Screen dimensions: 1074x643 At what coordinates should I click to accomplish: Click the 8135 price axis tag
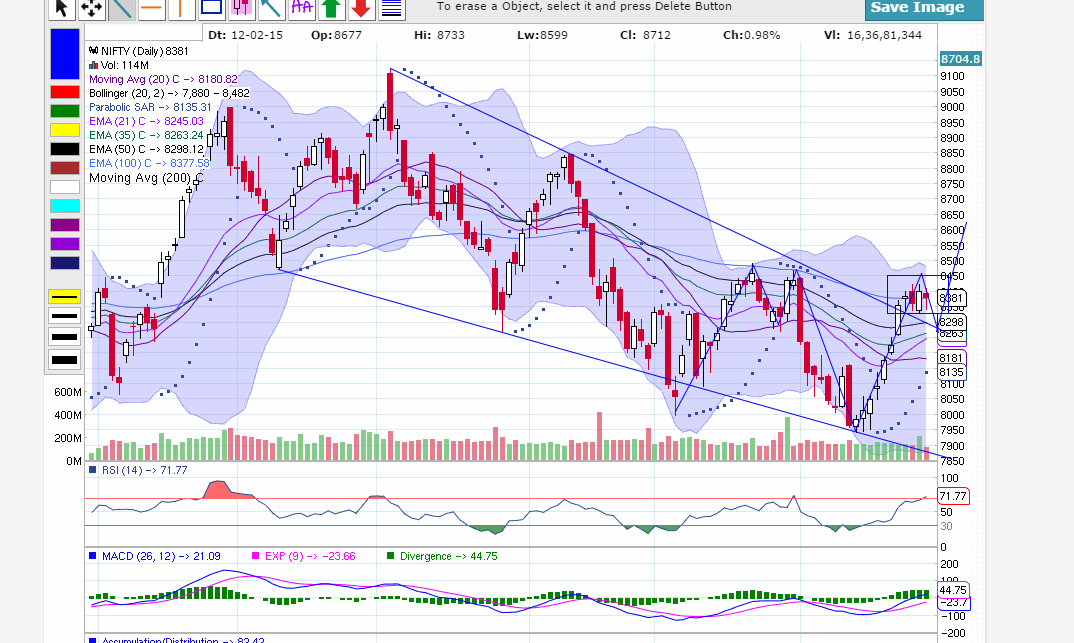point(951,373)
